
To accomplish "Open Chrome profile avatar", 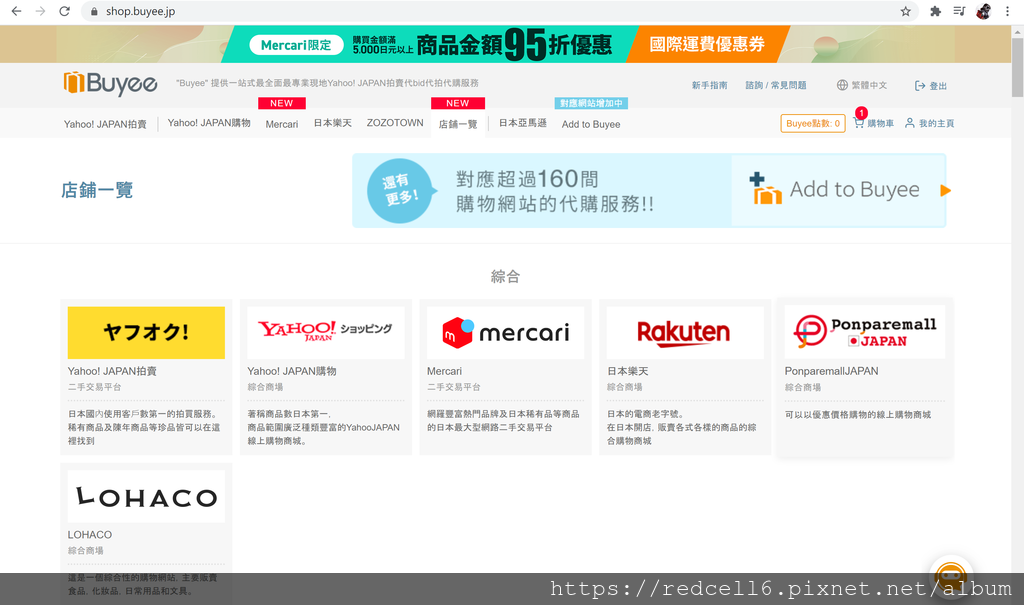I will point(984,11).
